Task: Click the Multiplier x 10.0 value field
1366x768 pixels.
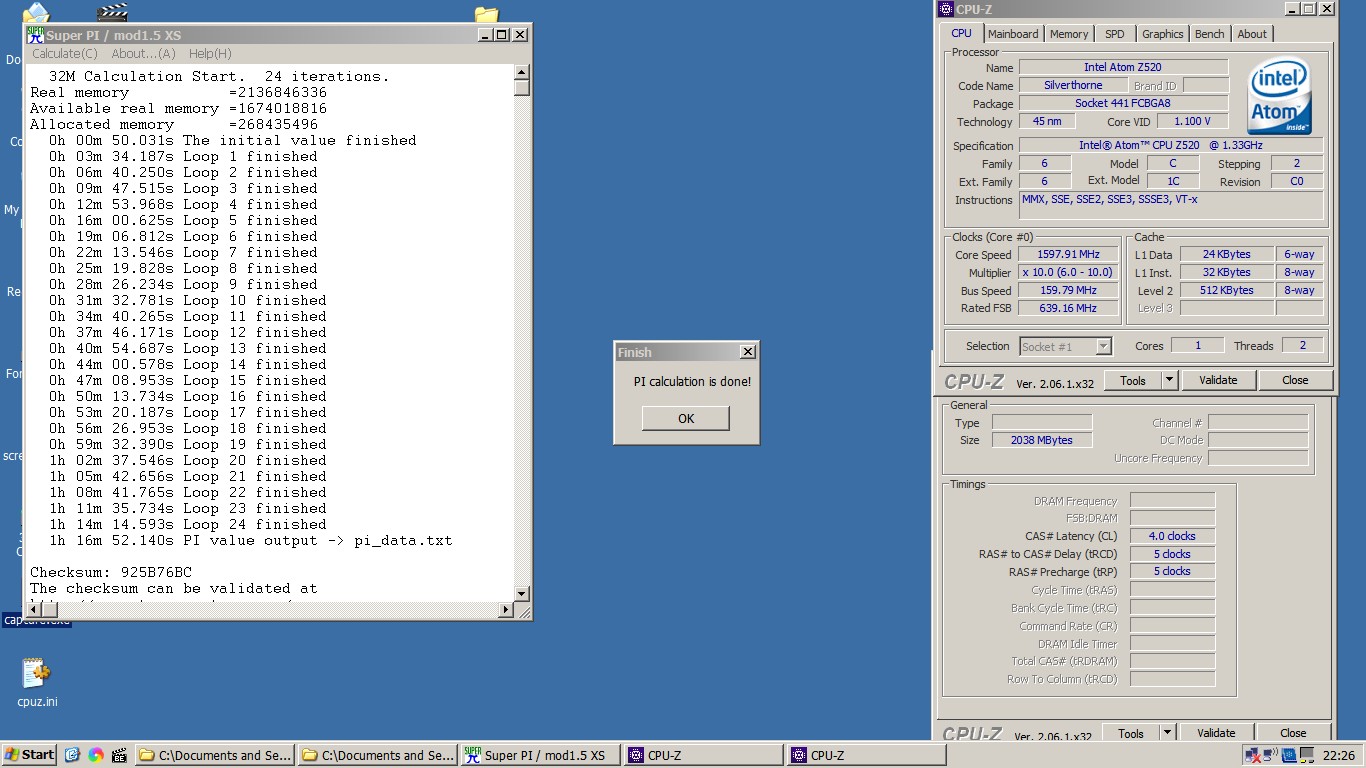Action: click(1068, 273)
